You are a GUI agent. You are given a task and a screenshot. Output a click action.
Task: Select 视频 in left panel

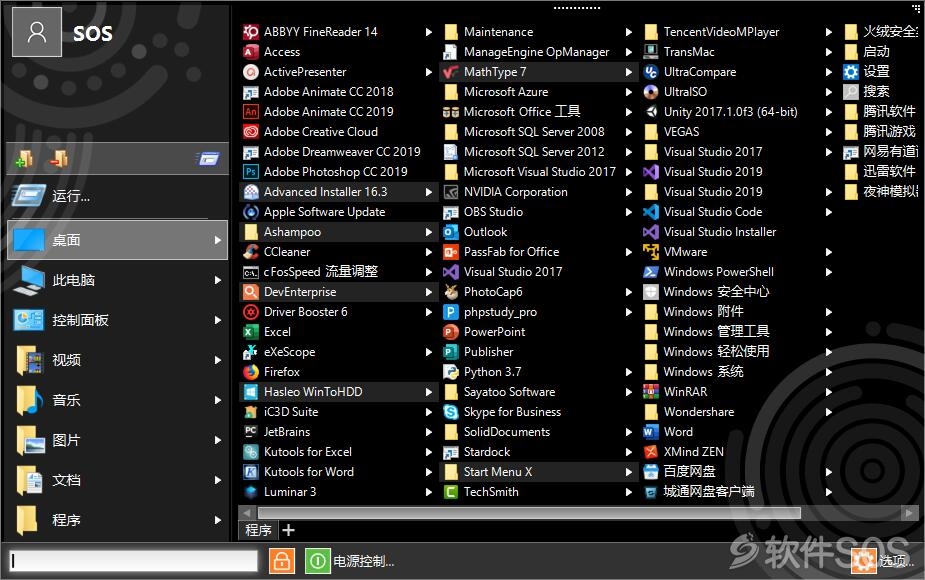(117, 360)
